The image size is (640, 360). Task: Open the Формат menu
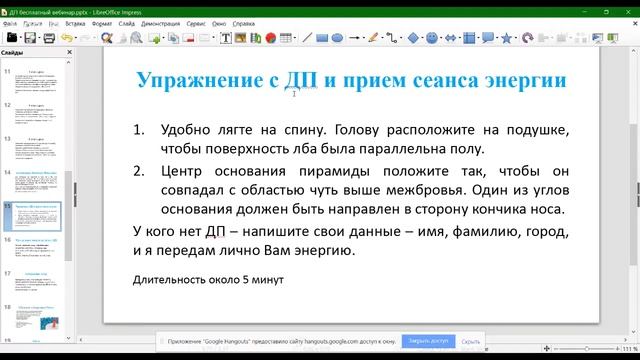point(102,24)
